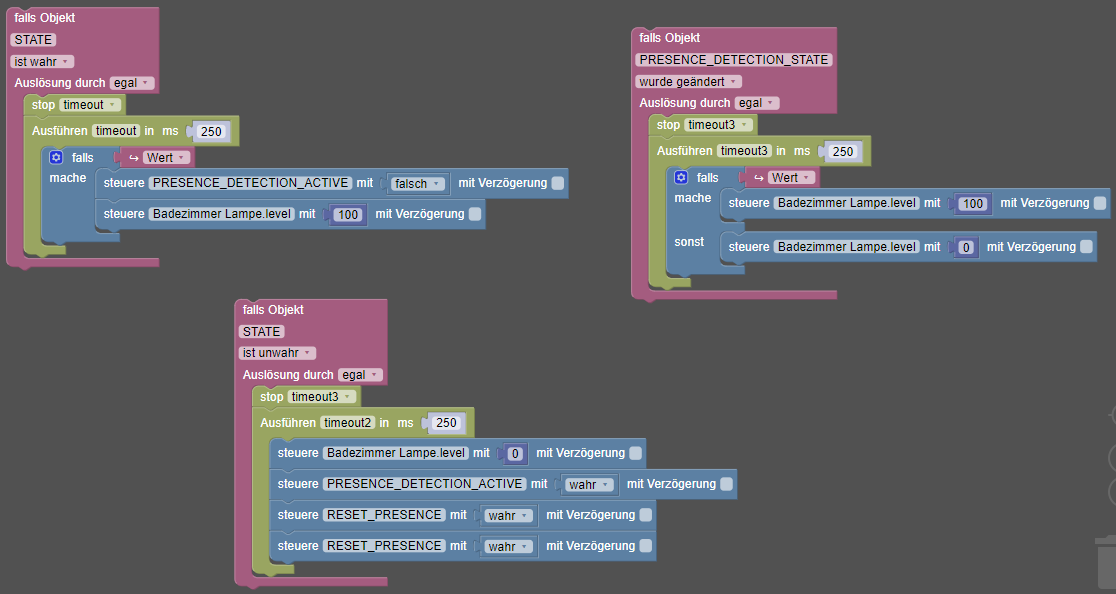Open the 'stop timeout' variable dropdown
Screen dimensions: 1116x594
coord(90,105)
